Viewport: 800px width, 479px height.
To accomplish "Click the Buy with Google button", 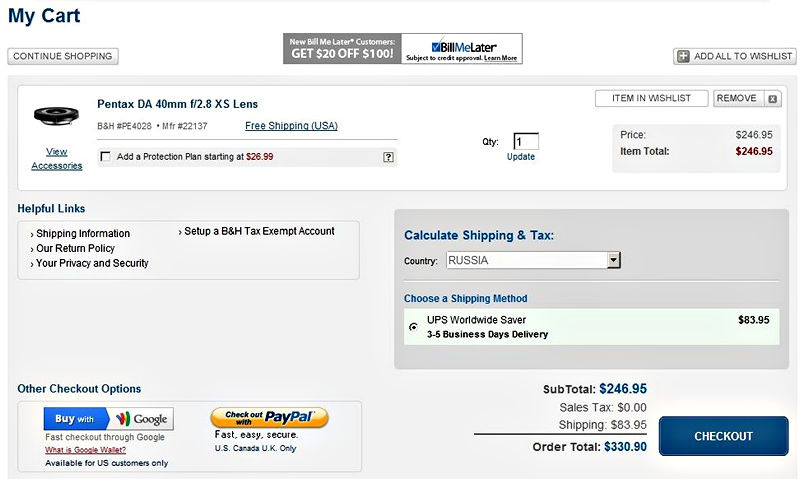I will coord(108,419).
